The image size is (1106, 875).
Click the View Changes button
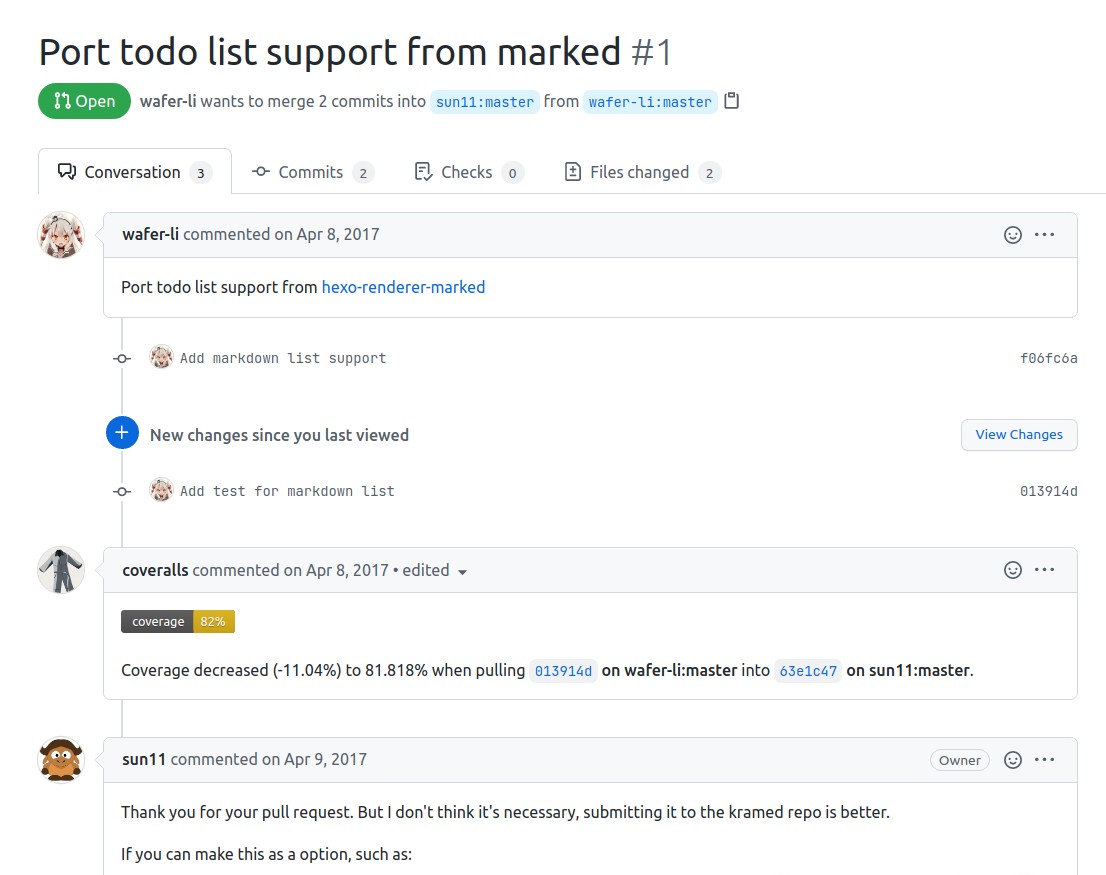click(x=1019, y=435)
